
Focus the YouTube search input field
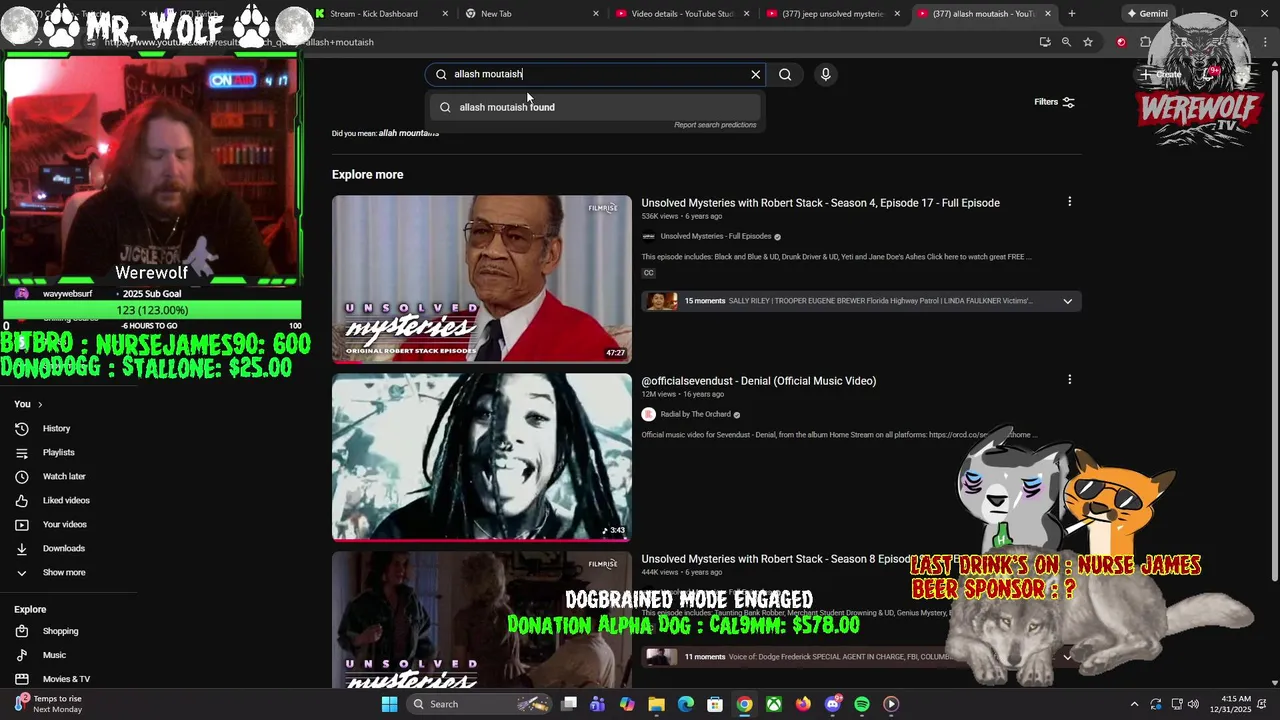[596, 74]
